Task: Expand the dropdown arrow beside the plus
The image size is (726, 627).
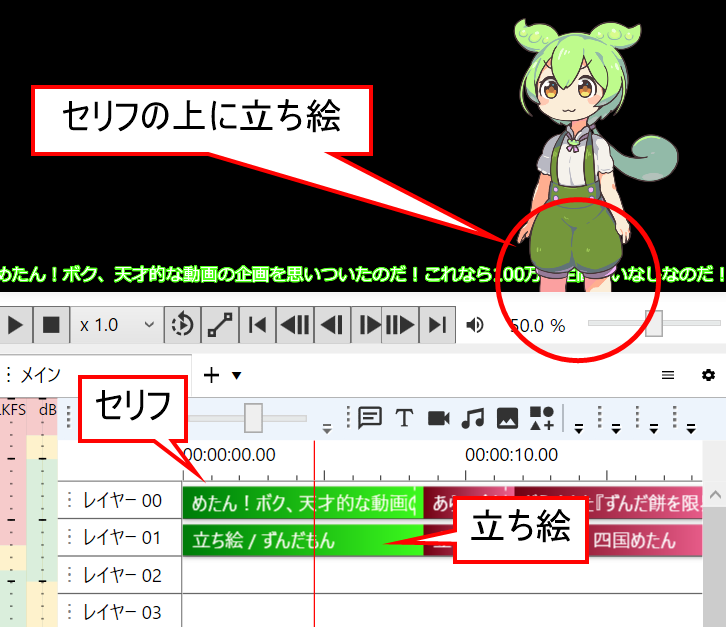Action: [x=237, y=376]
